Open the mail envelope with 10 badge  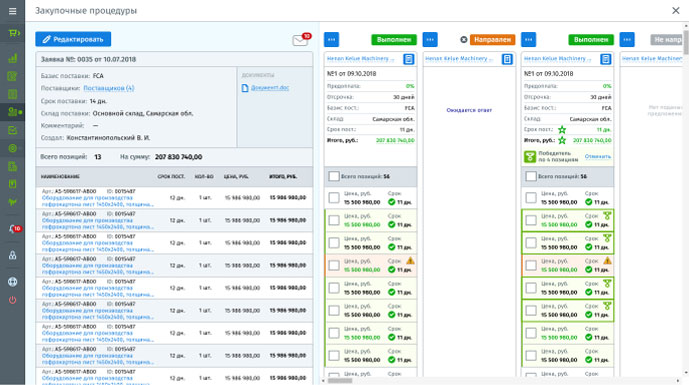[301, 40]
